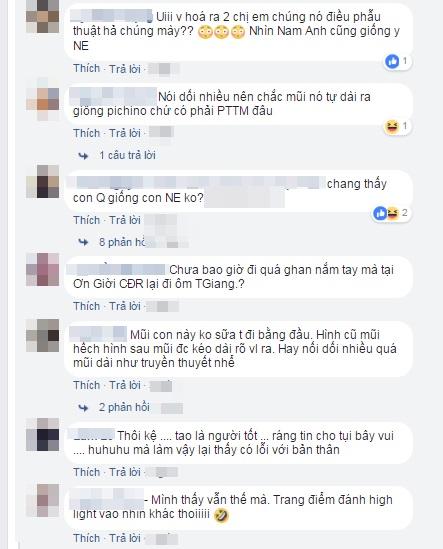Image resolution: width=443 pixels, height=549 pixels.
Task: Expand the '8 phản hồi' replies
Action: pos(123,242)
